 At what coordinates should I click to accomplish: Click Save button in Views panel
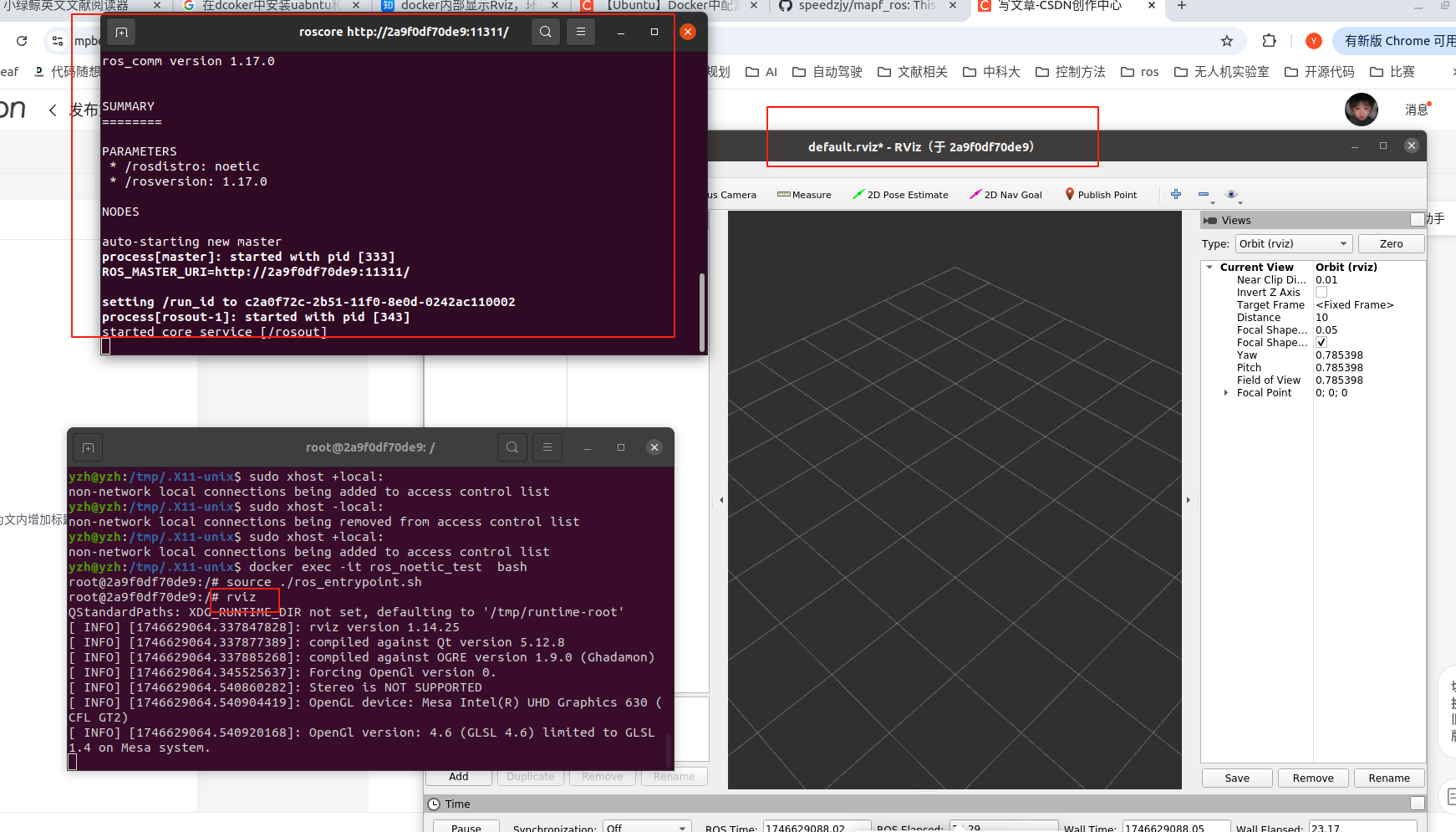1237,778
